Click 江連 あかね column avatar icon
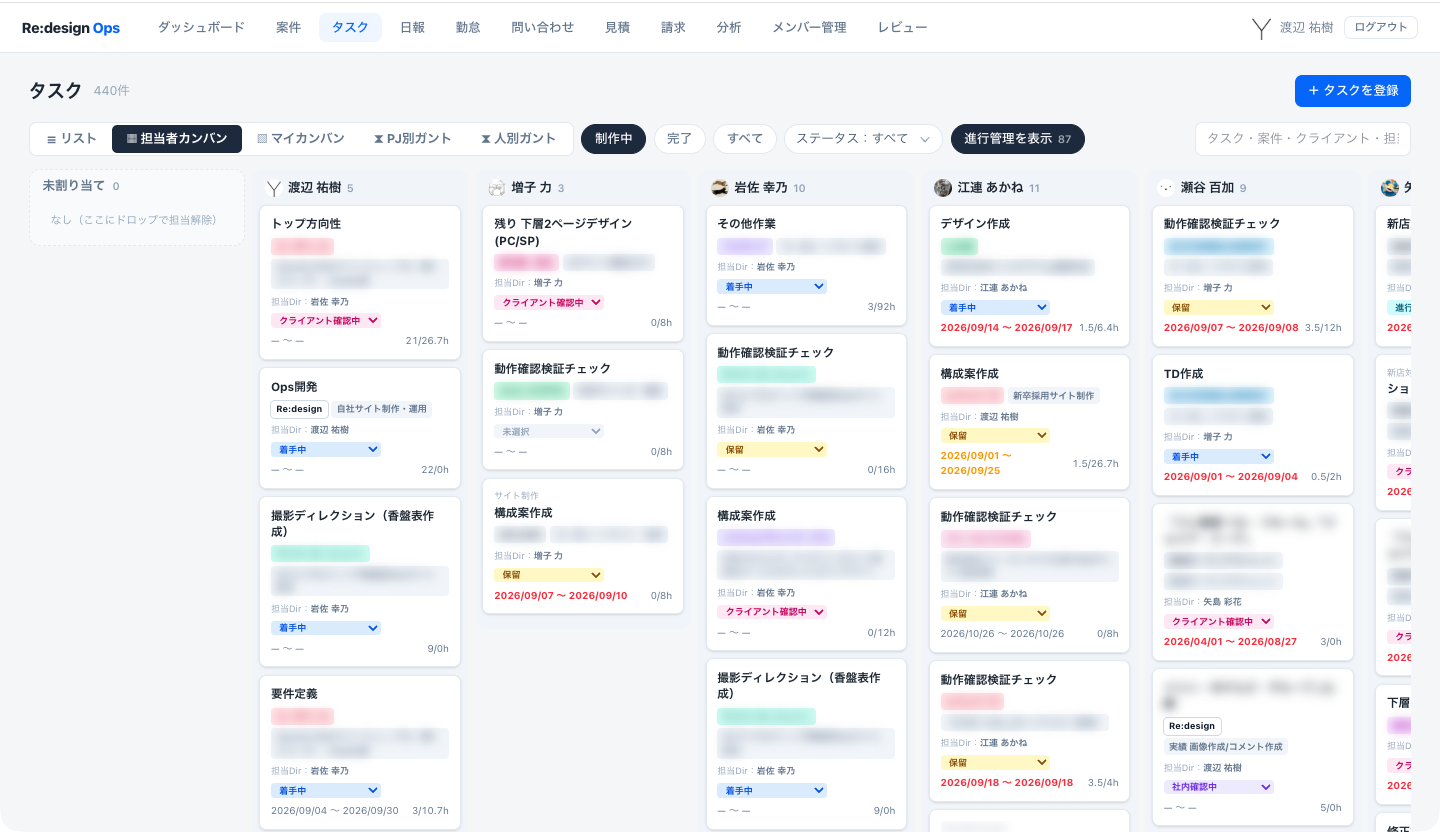This screenshot has height=832, width=1440. (943, 188)
